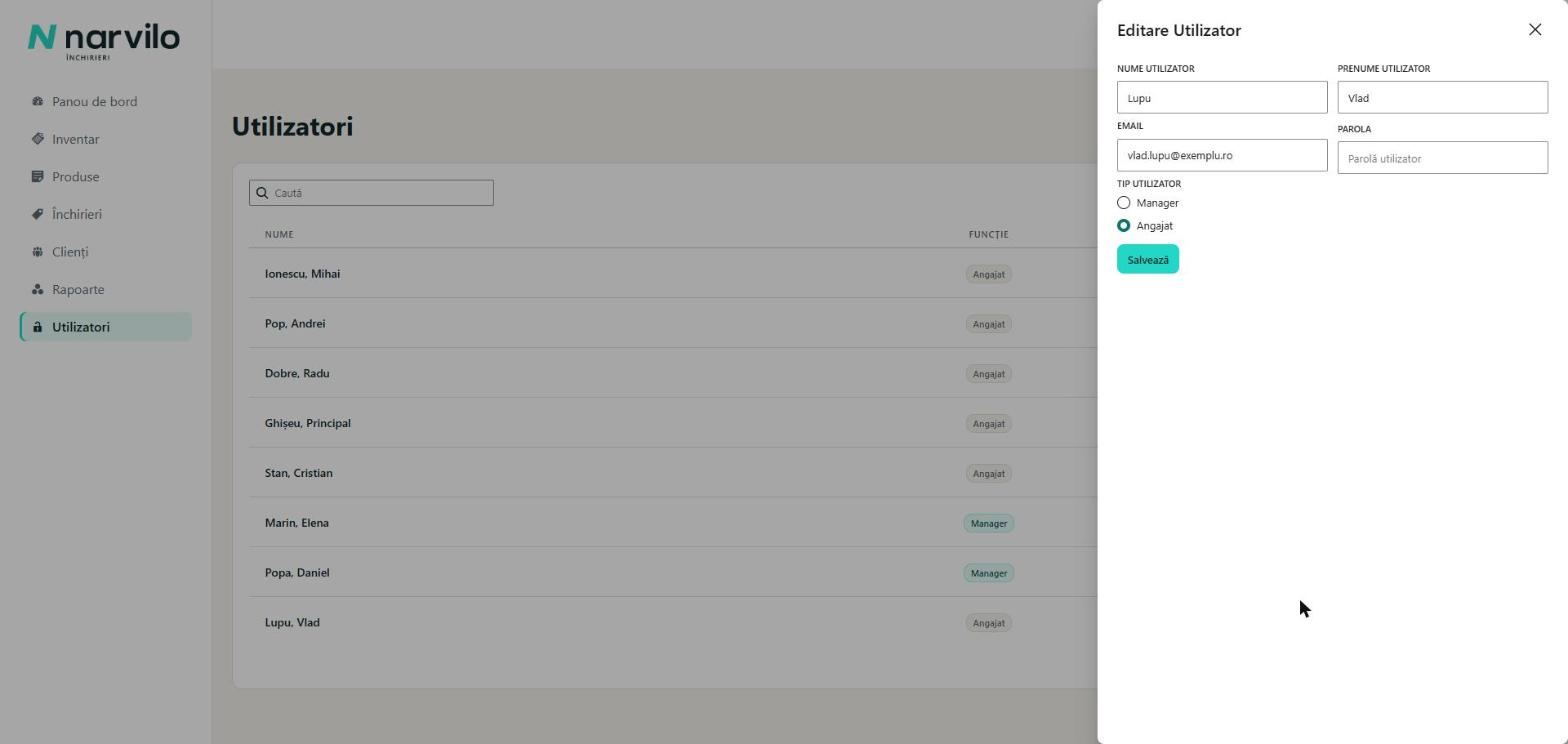Image resolution: width=1568 pixels, height=744 pixels.
Task: Click the Produse sidebar icon
Action: pyautogui.click(x=37, y=177)
